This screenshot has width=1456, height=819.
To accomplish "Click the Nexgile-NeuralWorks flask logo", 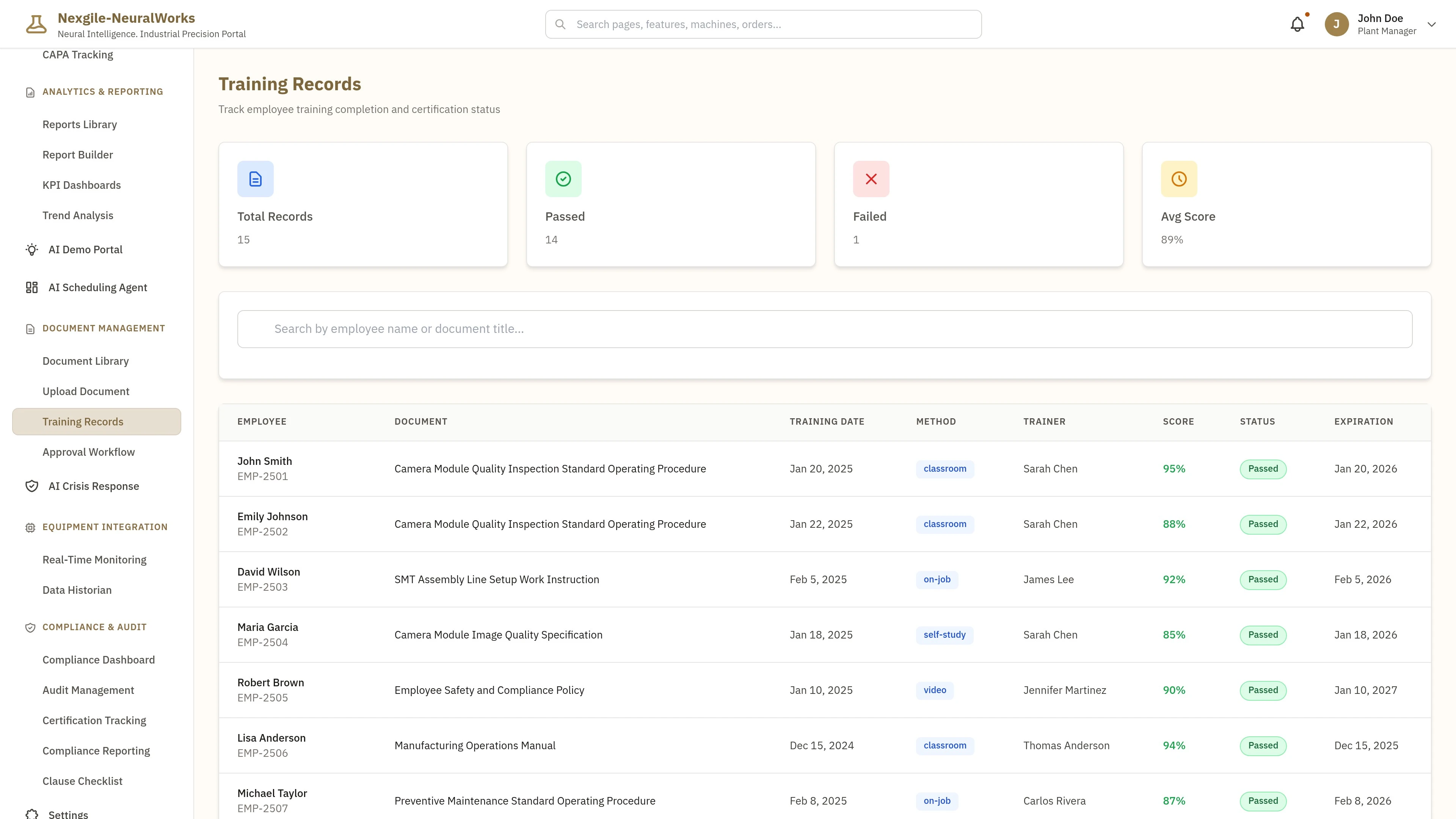I will coord(36,23).
